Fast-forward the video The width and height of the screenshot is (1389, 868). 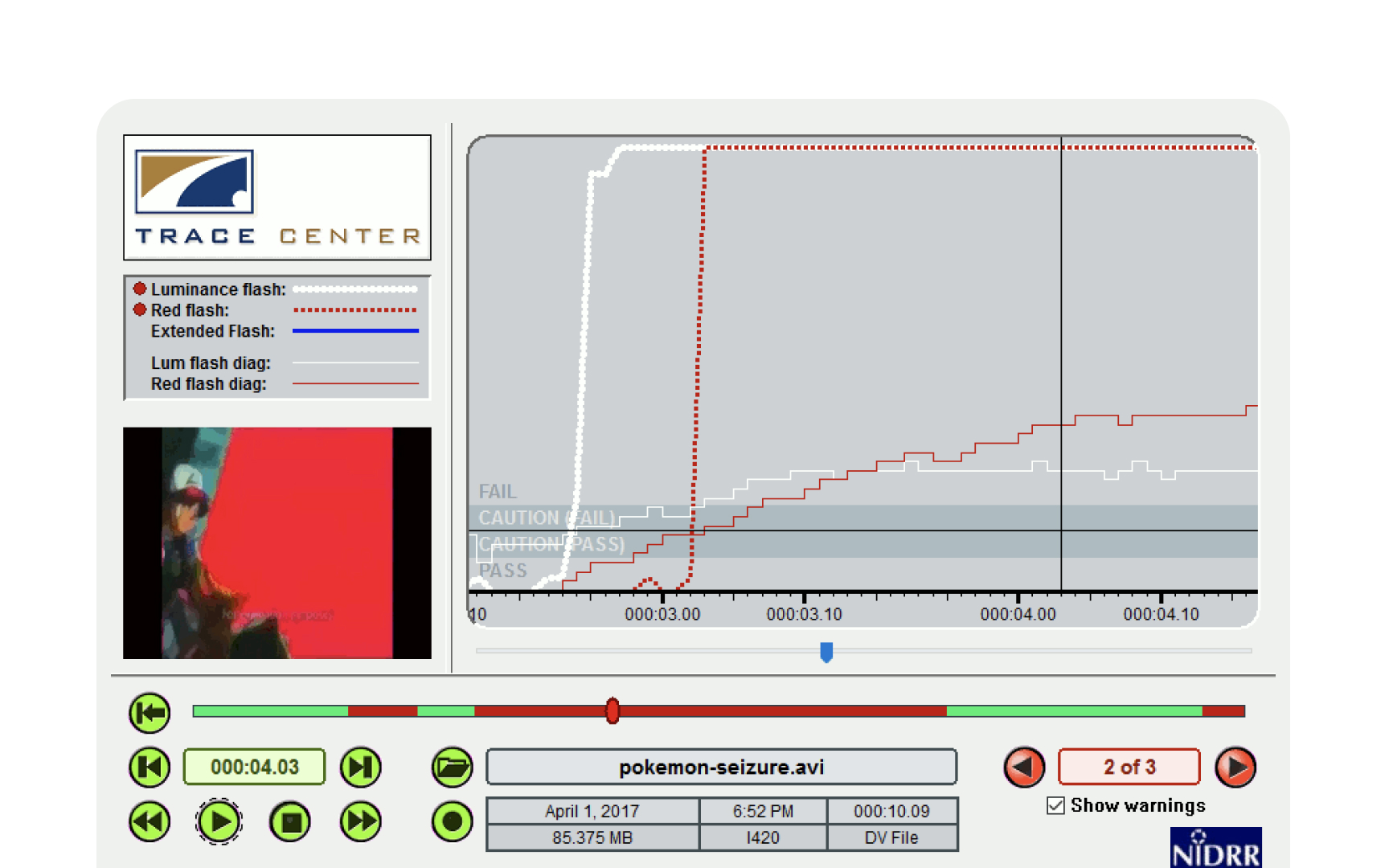click(x=360, y=821)
